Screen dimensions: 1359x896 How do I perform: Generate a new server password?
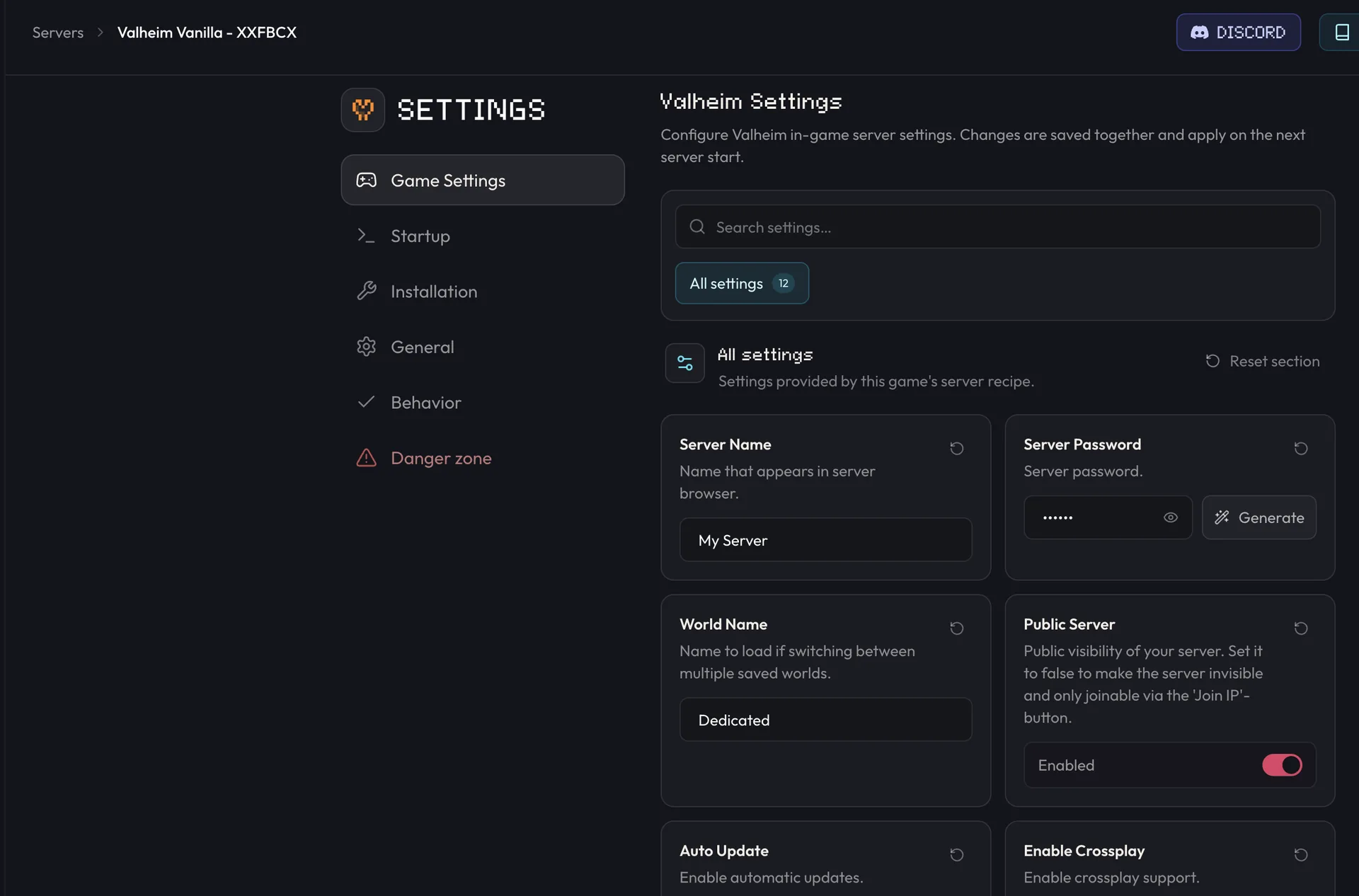click(1258, 517)
